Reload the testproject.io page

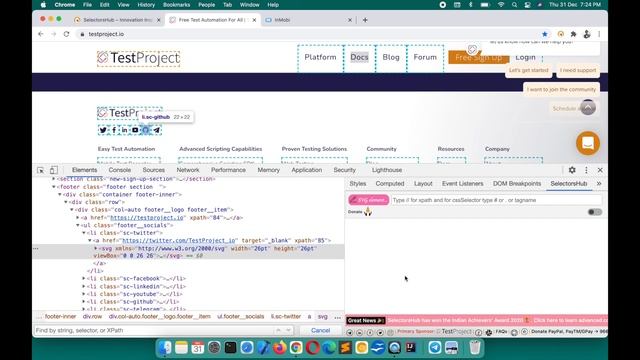click(x=66, y=34)
